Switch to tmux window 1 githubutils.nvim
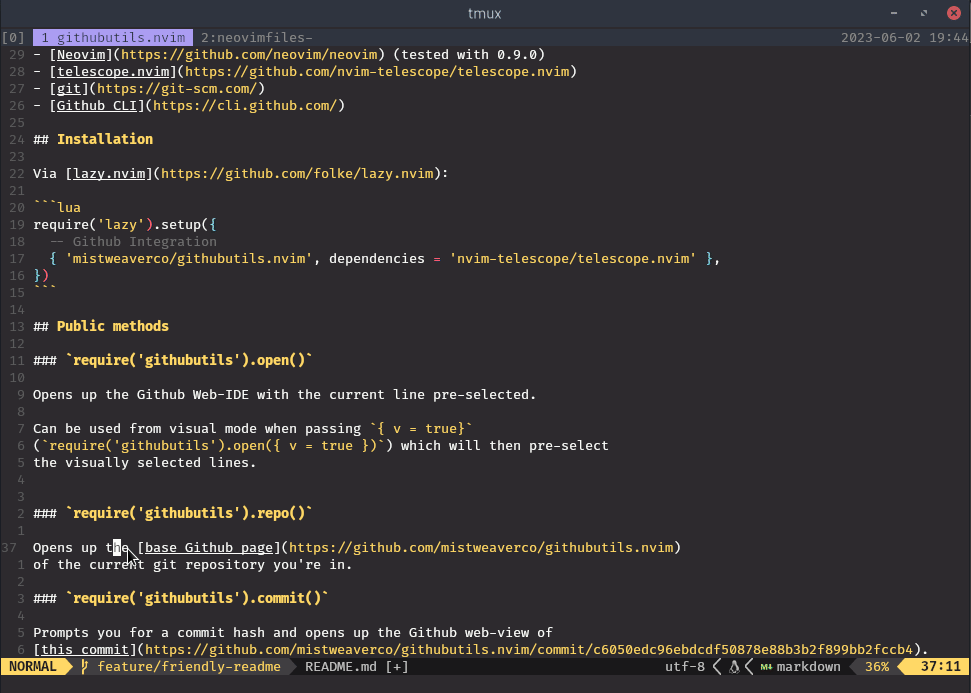 point(113,38)
